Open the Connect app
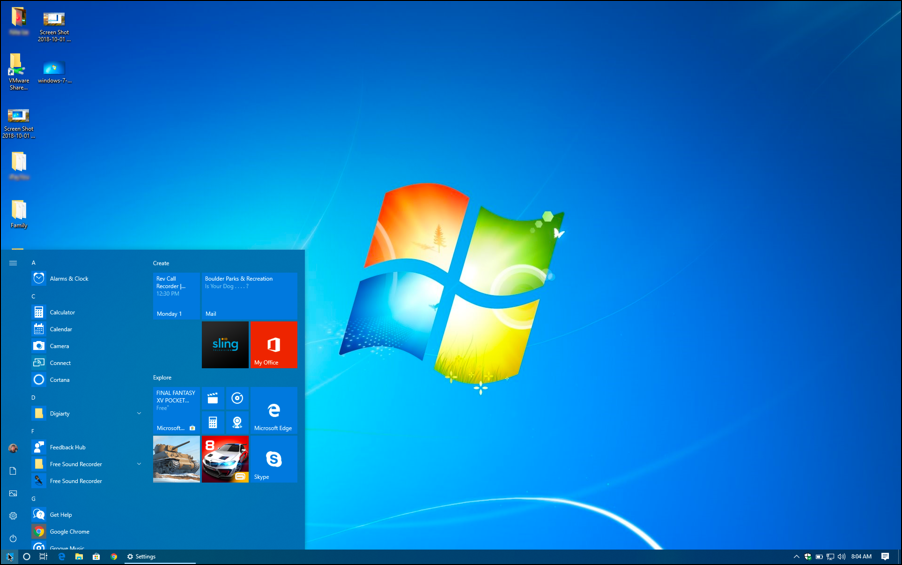The width and height of the screenshot is (902, 565). click(x=86, y=363)
